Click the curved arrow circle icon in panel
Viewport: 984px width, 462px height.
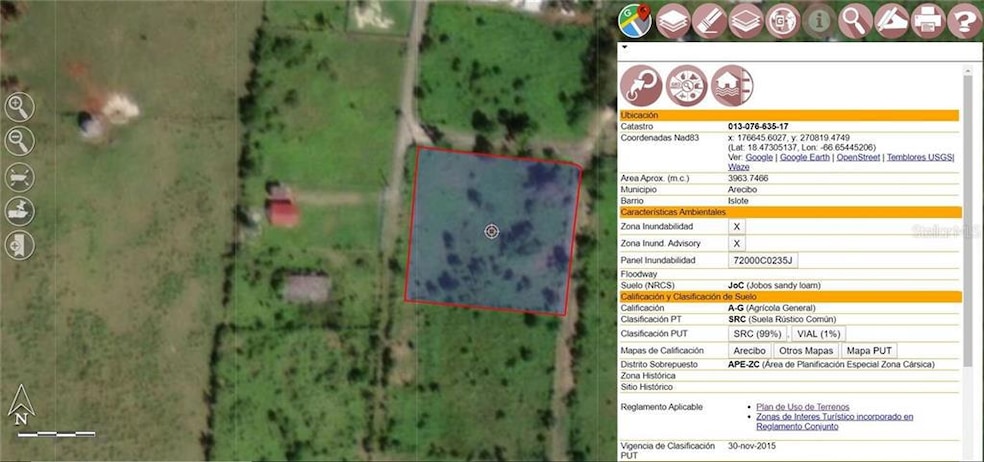(641, 86)
